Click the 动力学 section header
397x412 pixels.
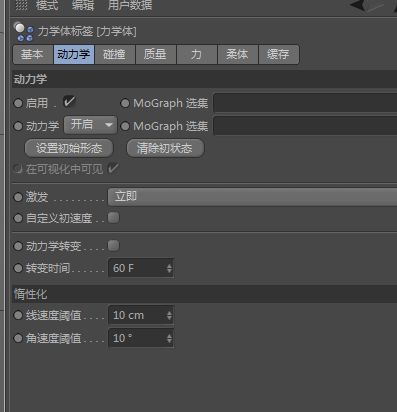point(204,79)
